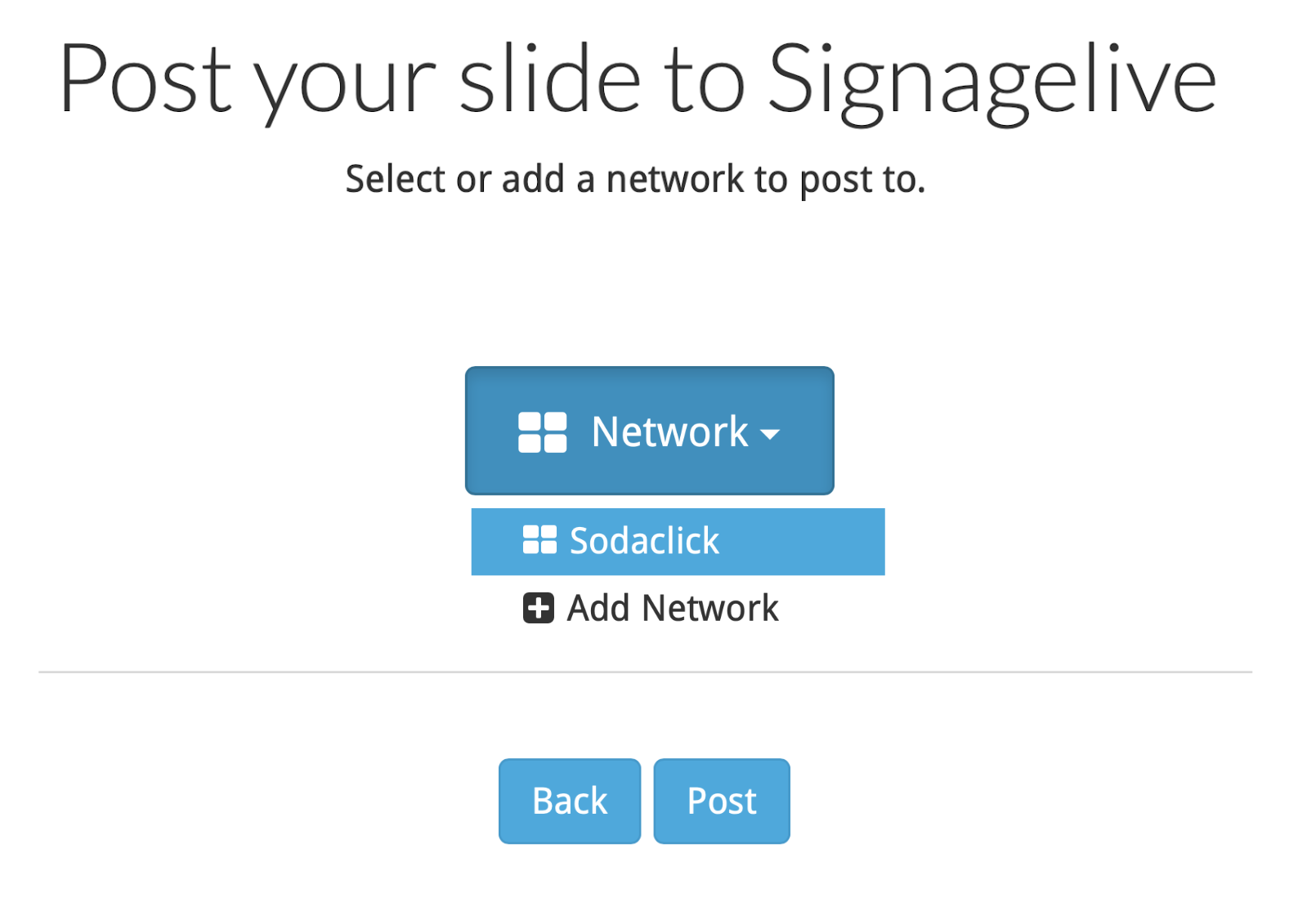Click the "Sodaclick" text label
Image resolution: width=1316 pixels, height=902 pixels.
(644, 541)
